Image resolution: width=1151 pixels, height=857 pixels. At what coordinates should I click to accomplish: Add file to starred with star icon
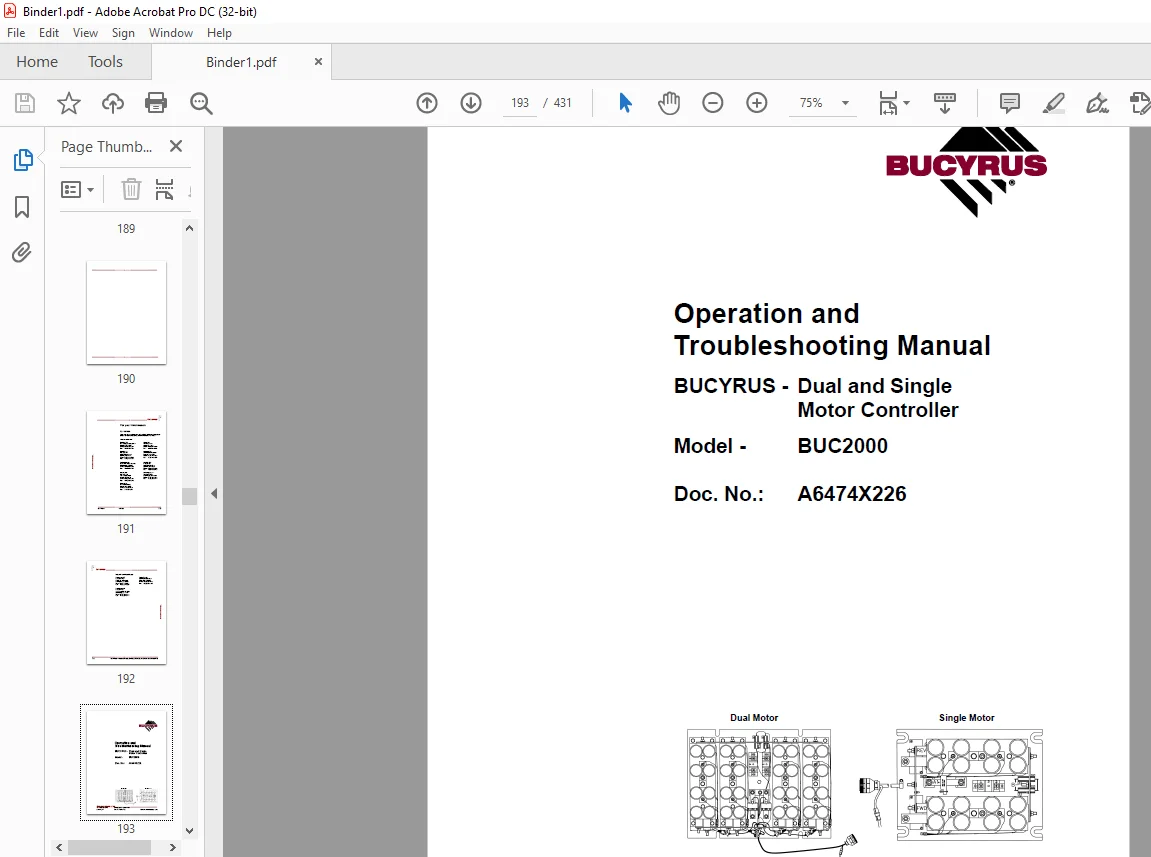click(x=68, y=103)
